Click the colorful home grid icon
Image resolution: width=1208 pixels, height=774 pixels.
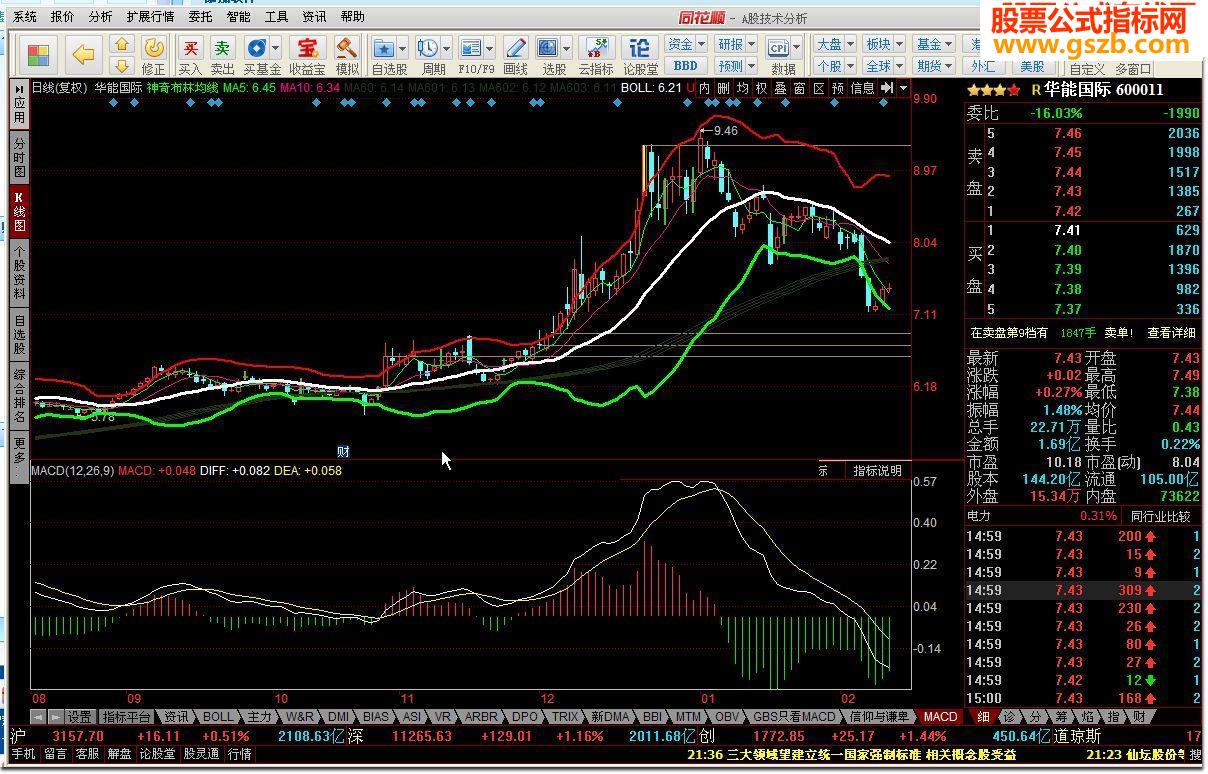coord(38,54)
